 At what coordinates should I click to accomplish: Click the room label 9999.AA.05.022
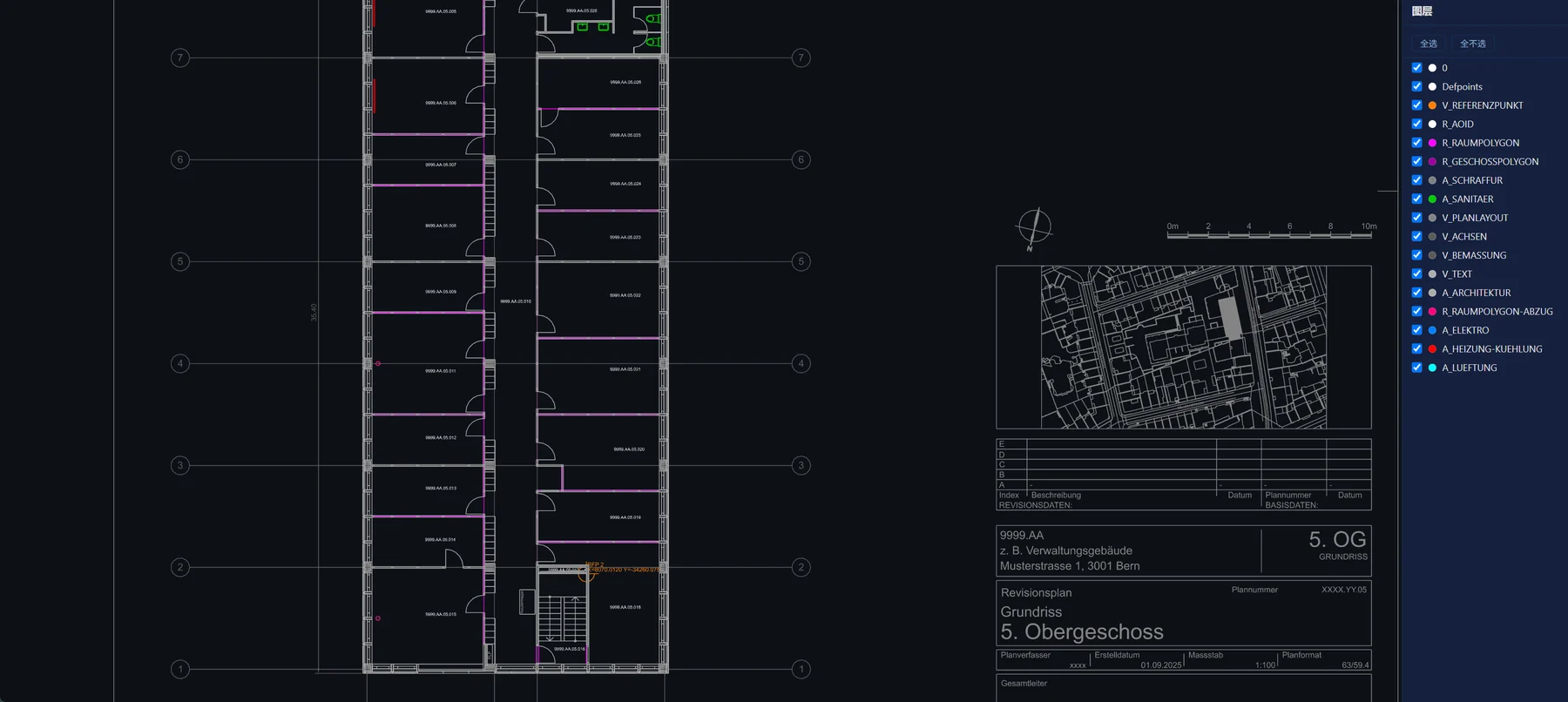click(625, 295)
